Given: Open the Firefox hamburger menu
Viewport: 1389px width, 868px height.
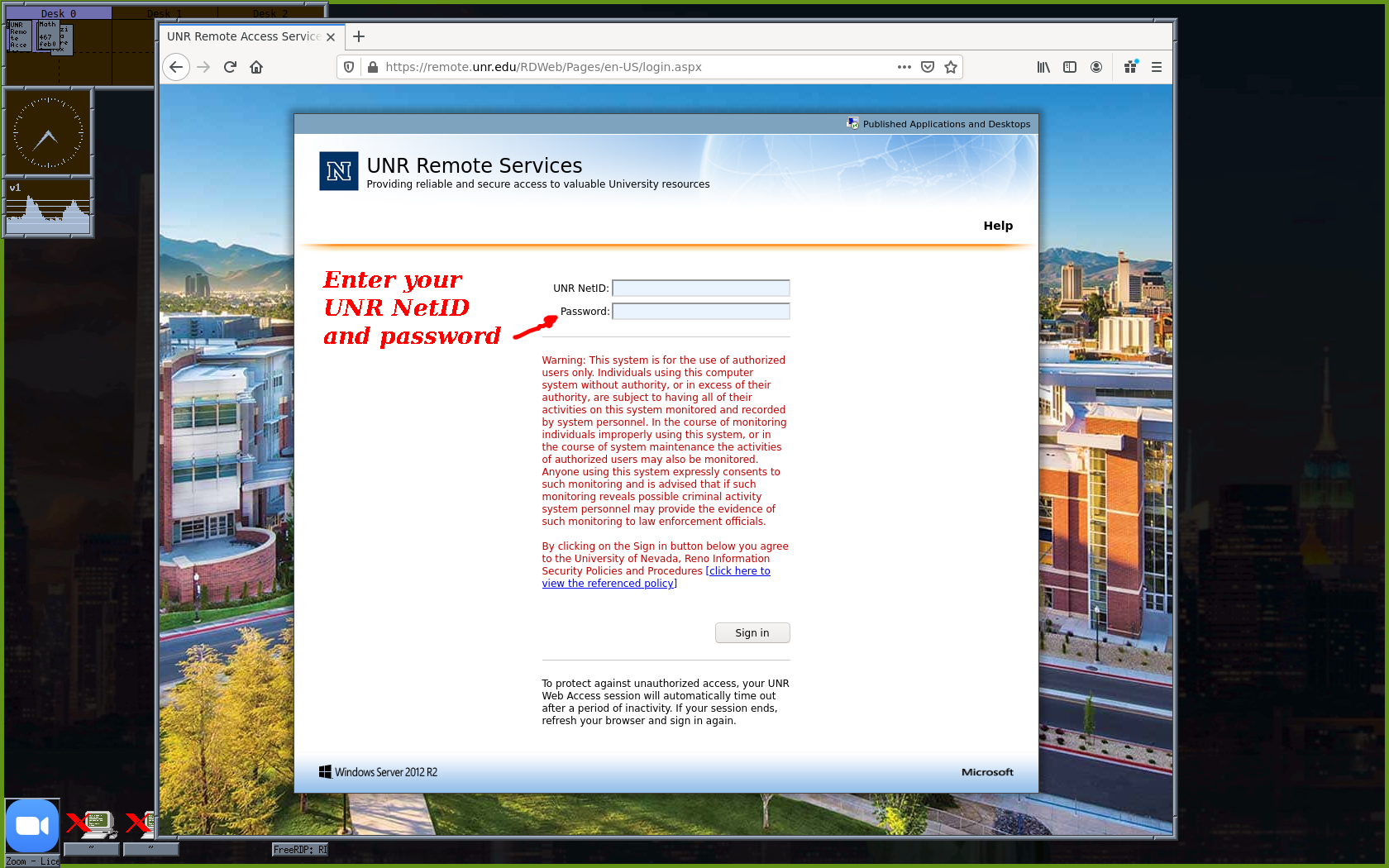Looking at the screenshot, I should click(x=1157, y=67).
